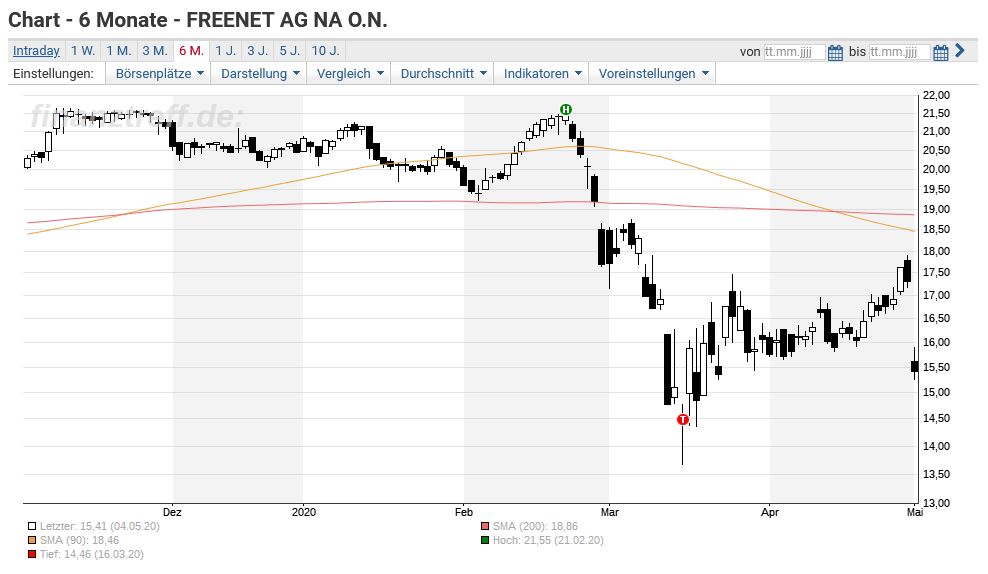Click 'Letzter: 15,41 (04.05.20)' legend text

coord(100,526)
